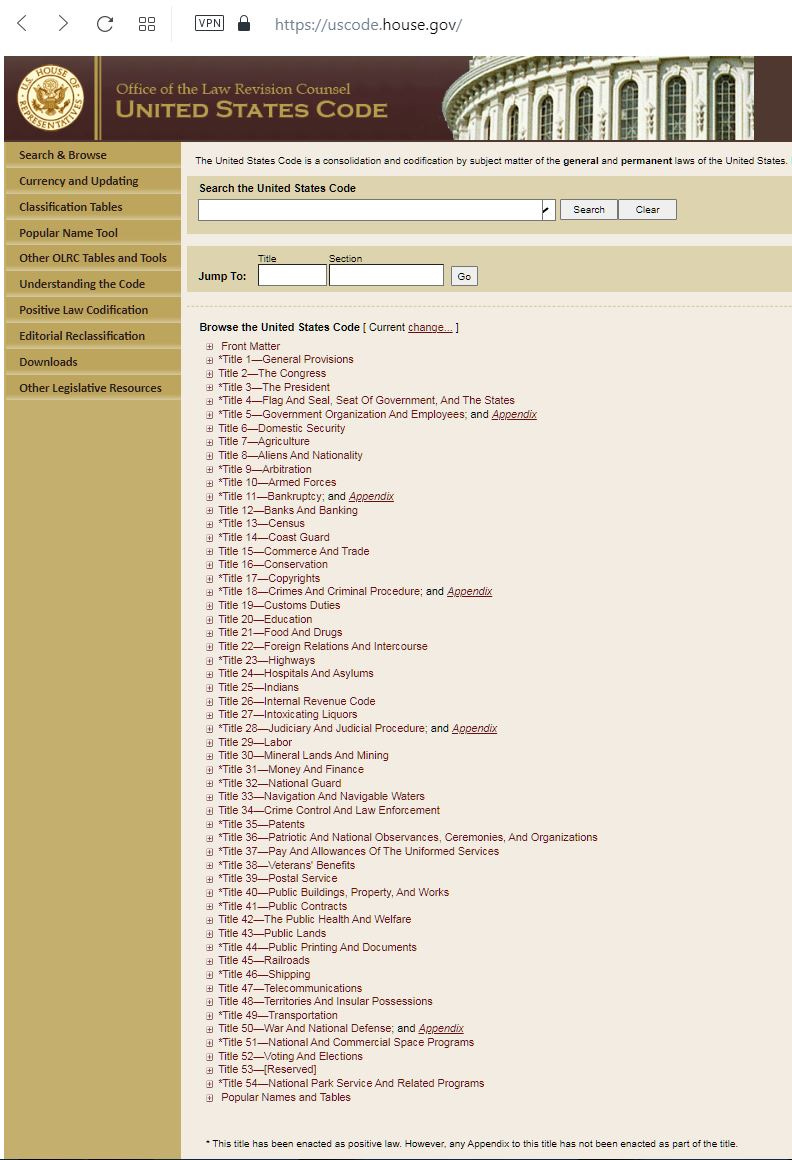The image size is (792, 1160).
Task: Click the United States Code banner title
Action: [251, 109]
